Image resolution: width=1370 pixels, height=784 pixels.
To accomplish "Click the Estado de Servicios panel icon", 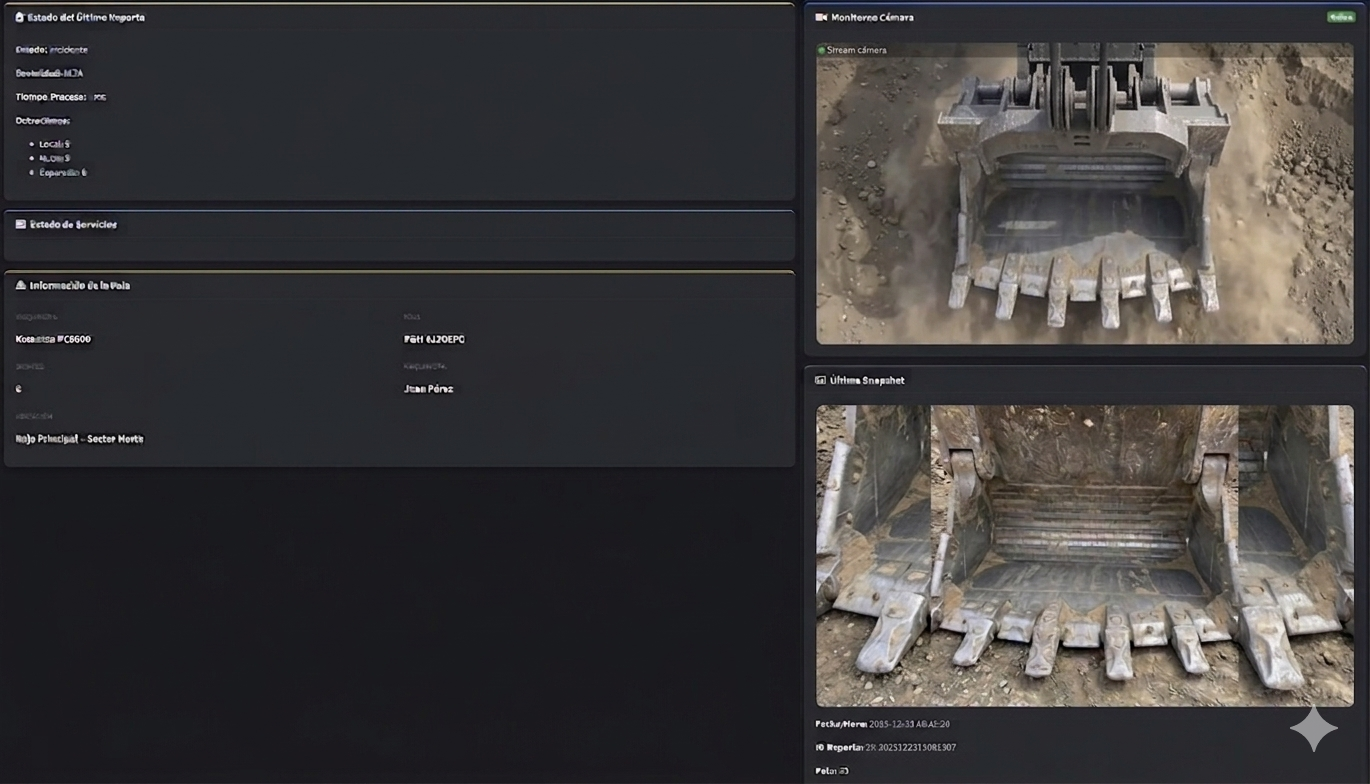I will pyautogui.click(x=20, y=225).
